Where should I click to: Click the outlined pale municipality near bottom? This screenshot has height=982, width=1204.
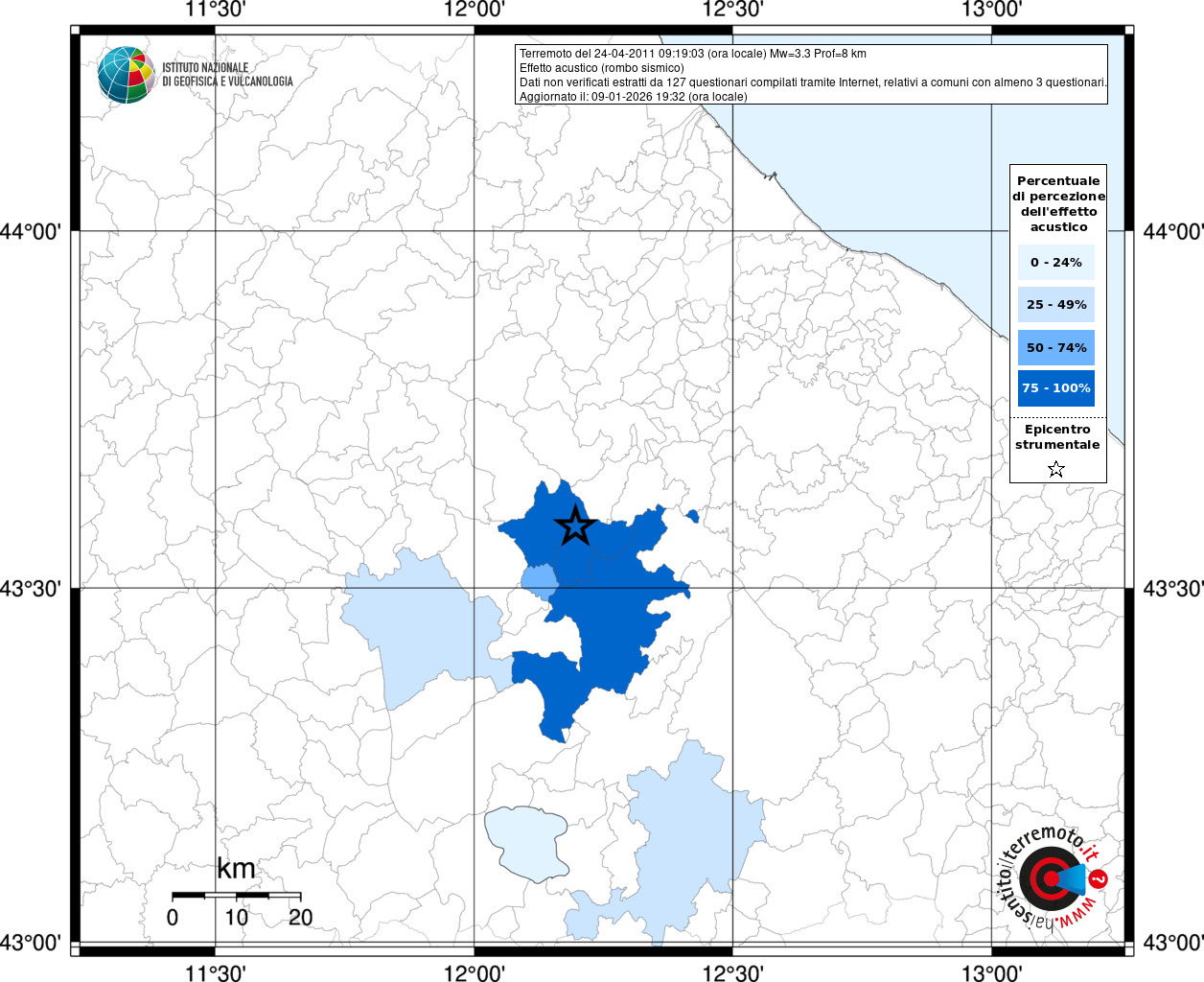(x=528, y=842)
